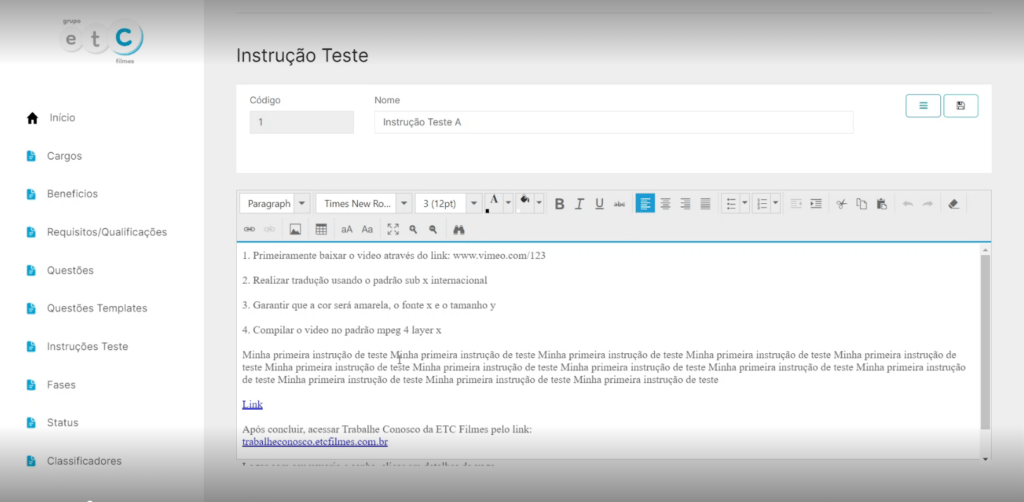Focus the Nome input field
Image resolution: width=1024 pixels, height=502 pixels.
pos(613,122)
